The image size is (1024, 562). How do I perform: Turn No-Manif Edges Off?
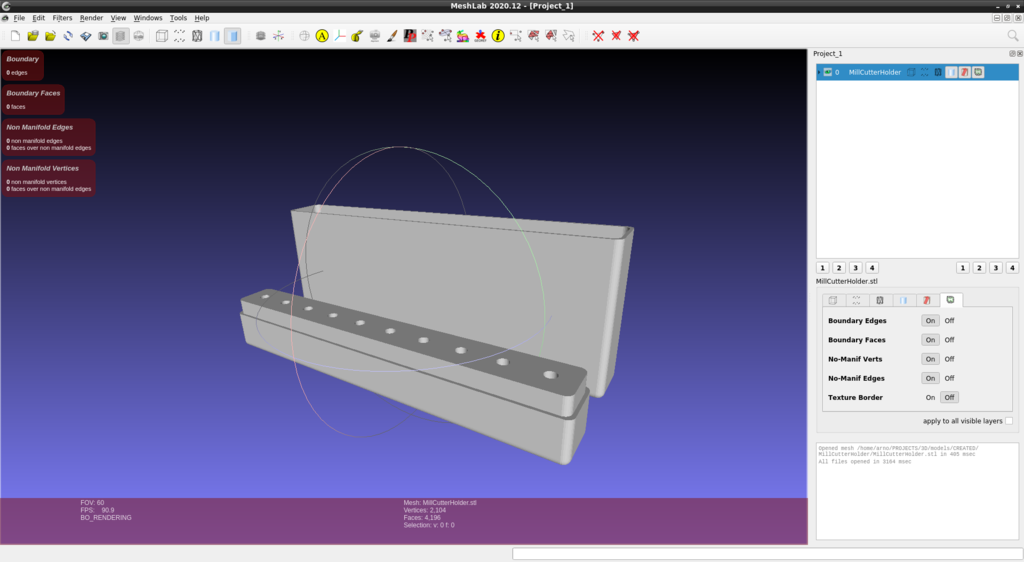(x=949, y=379)
